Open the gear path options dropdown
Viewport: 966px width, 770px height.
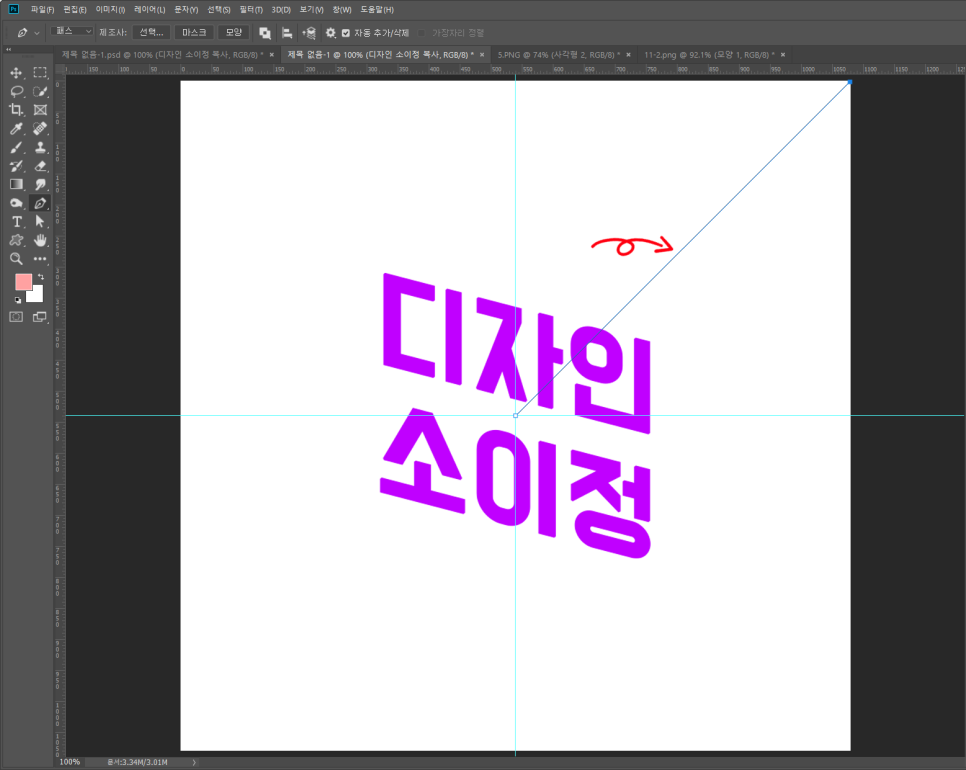point(331,33)
